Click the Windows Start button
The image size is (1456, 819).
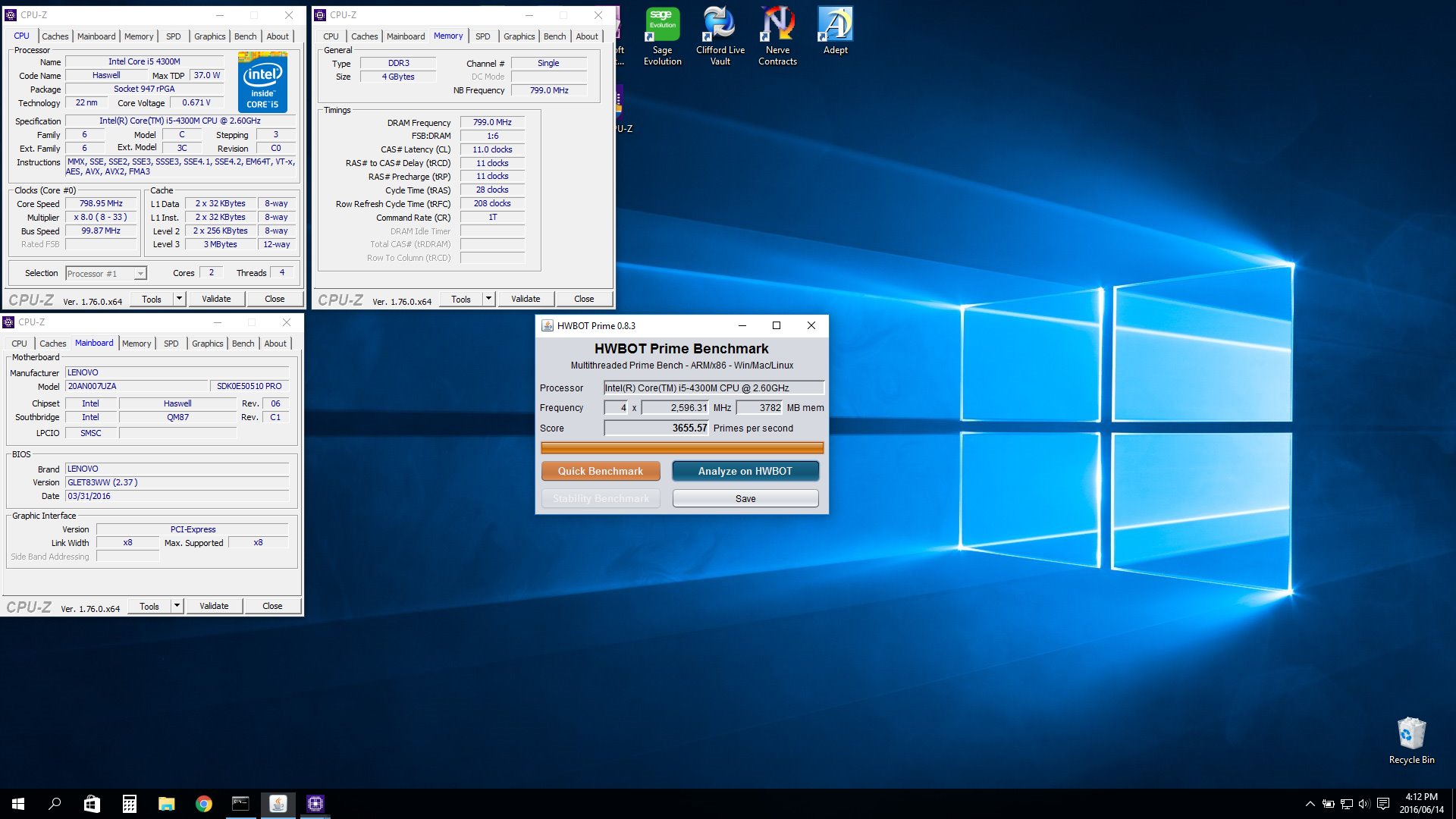[18, 804]
